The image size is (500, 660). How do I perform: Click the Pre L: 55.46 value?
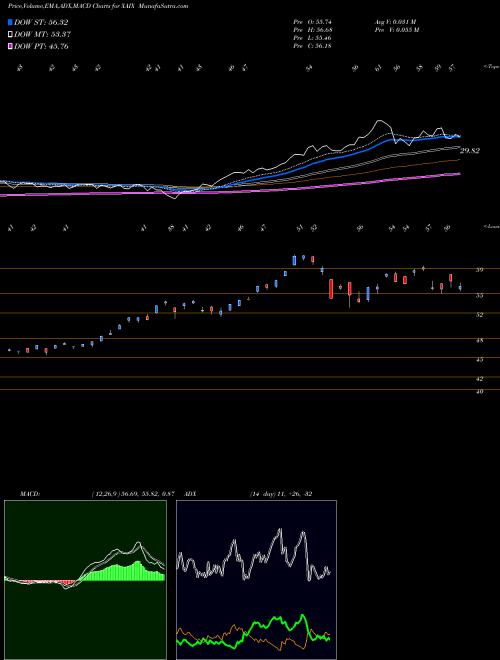(x=313, y=38)
